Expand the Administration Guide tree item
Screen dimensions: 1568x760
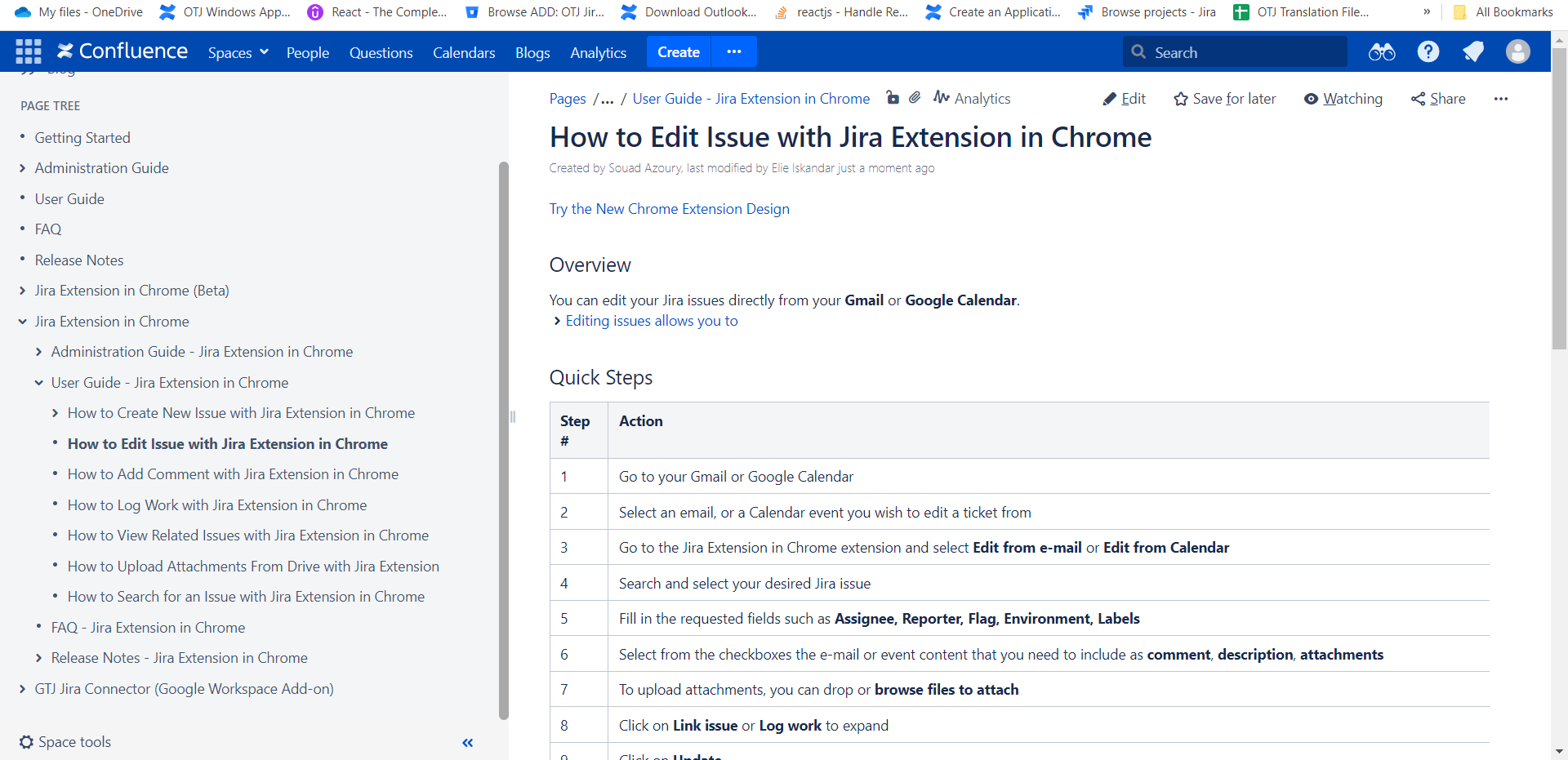(23, 168)
